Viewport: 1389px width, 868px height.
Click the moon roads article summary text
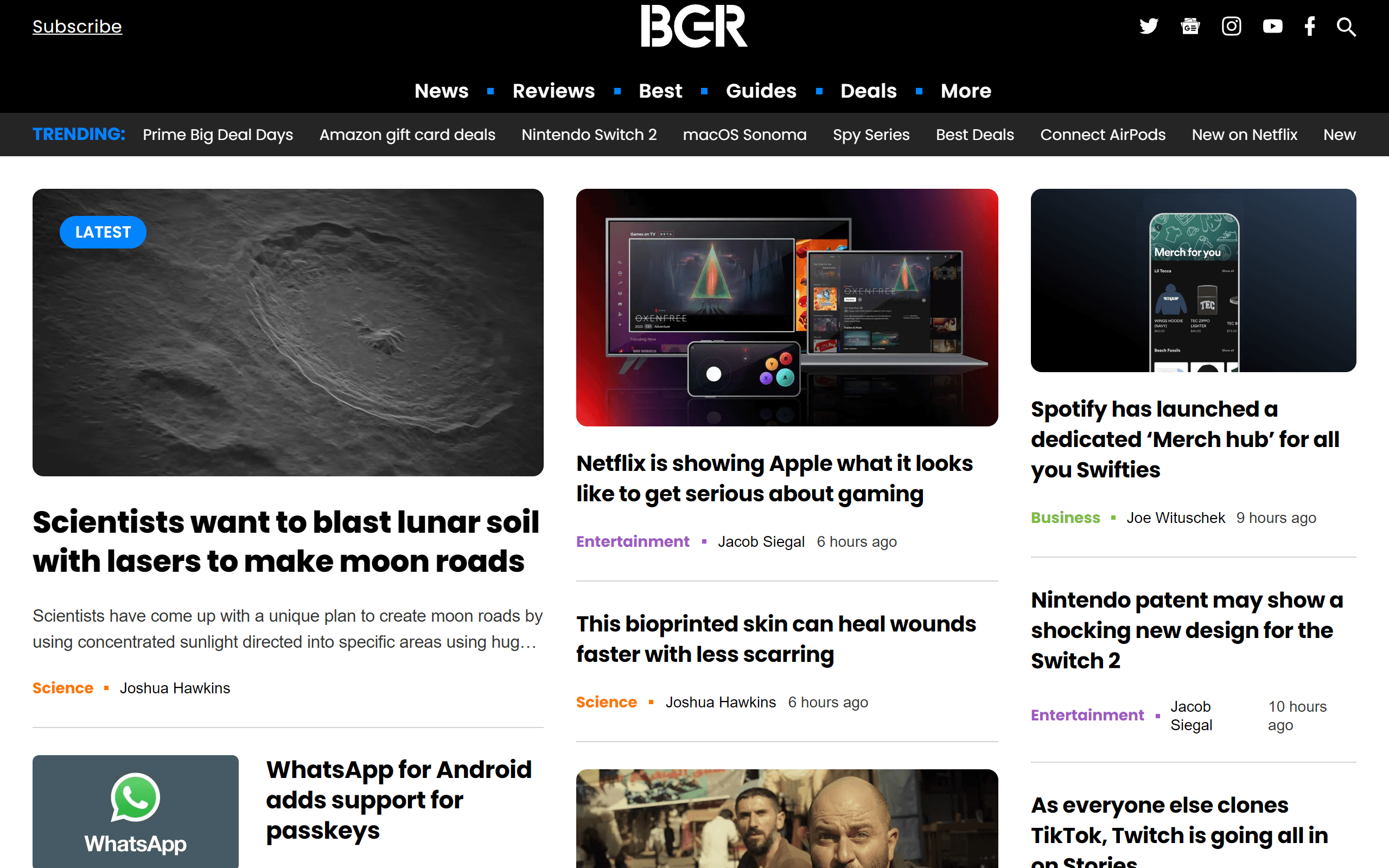(287, 629)
